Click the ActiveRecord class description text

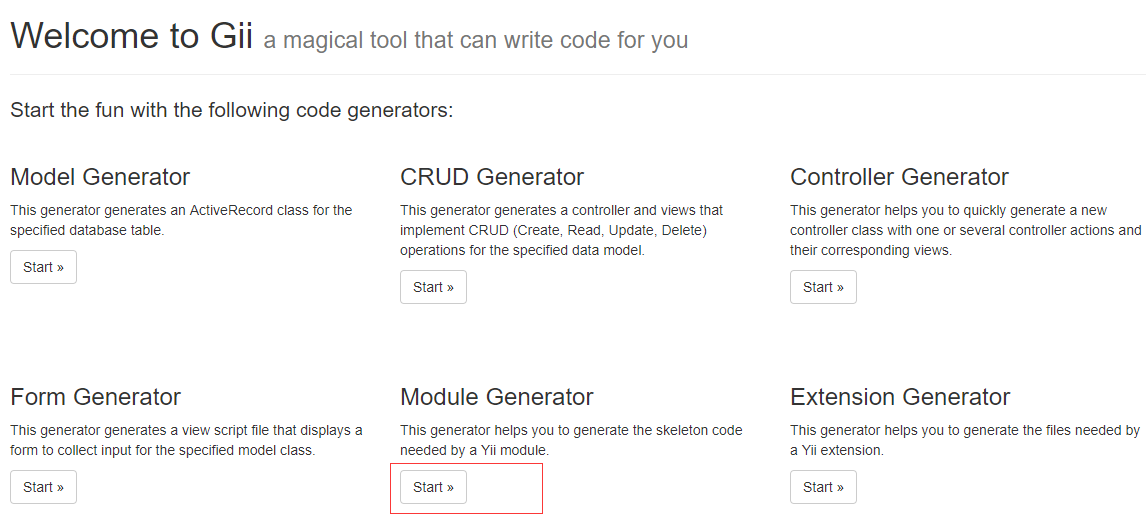click(181, 220)
